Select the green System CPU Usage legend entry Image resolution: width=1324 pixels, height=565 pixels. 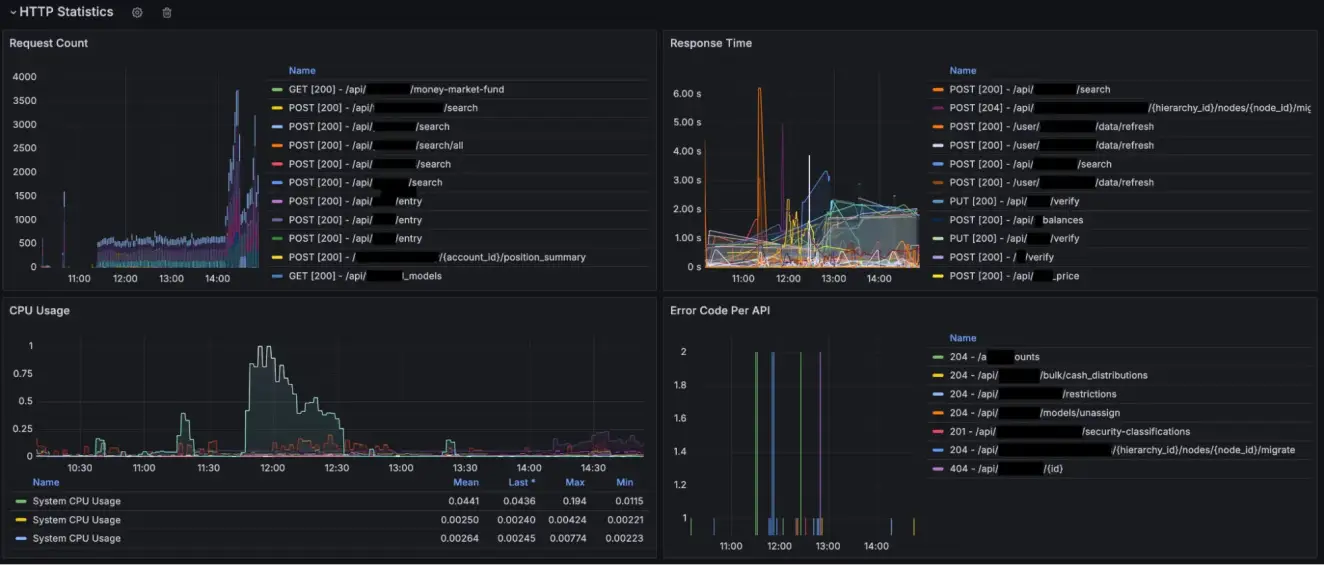point(76,501)
